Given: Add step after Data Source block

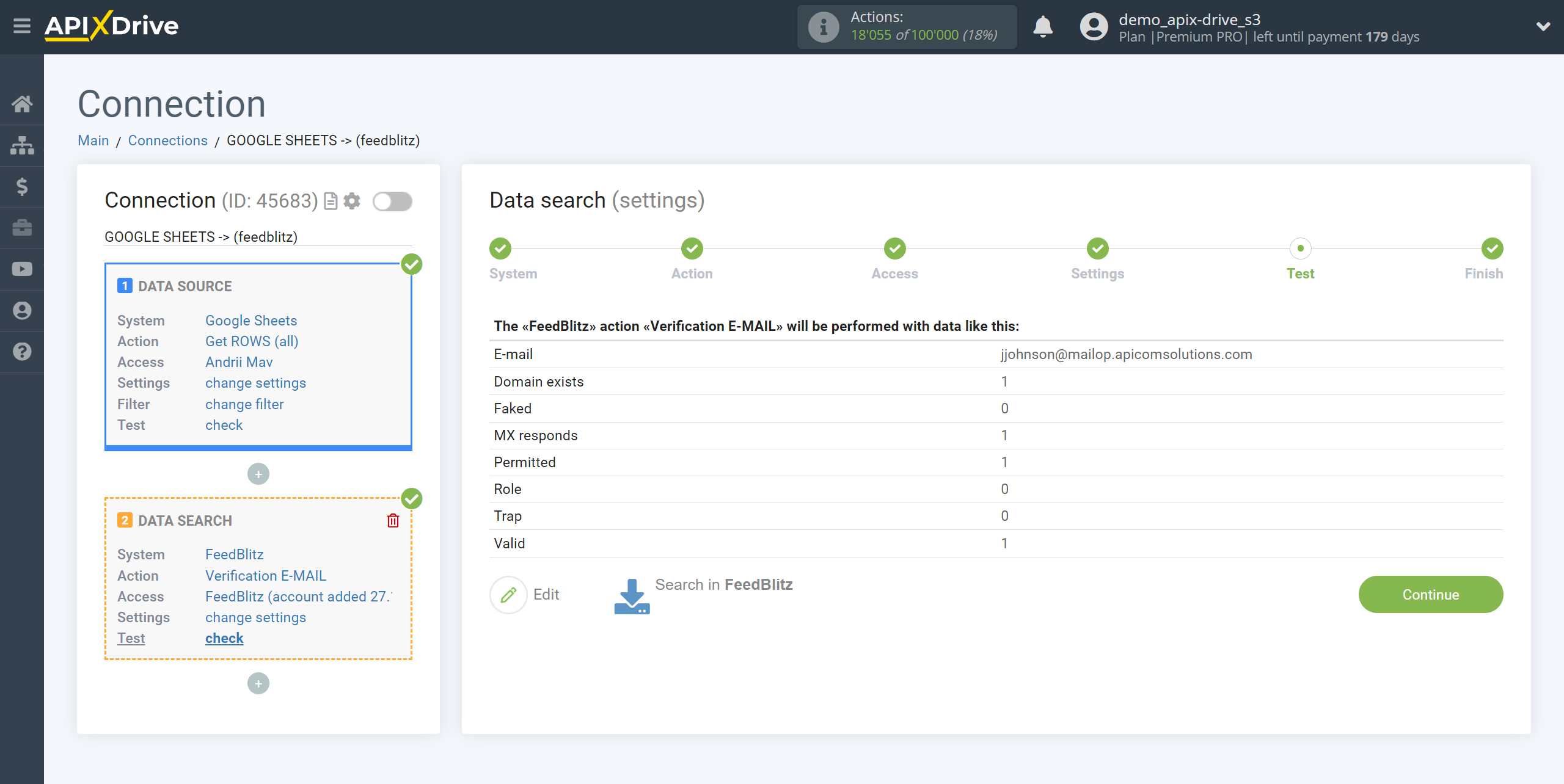Looking at the screenshot, I should click(x=258, y=474).
